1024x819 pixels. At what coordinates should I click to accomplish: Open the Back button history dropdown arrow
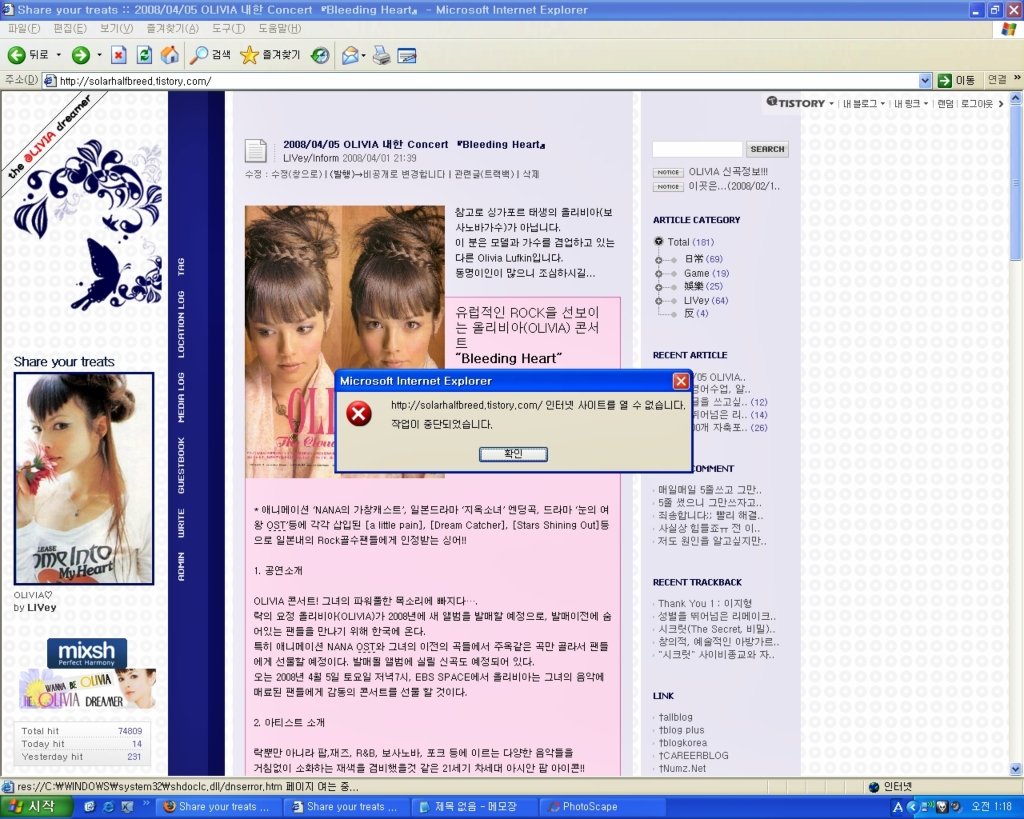pos(58,56)
